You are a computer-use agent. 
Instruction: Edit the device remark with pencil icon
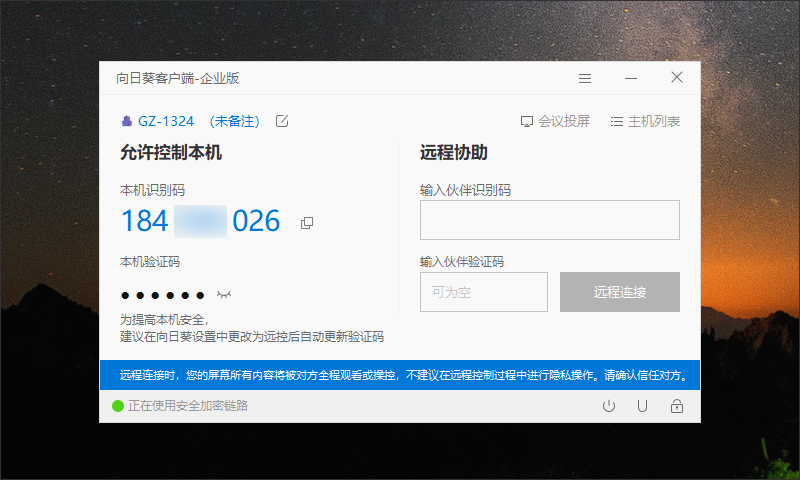pyautogui.click(x=282, y=121)
